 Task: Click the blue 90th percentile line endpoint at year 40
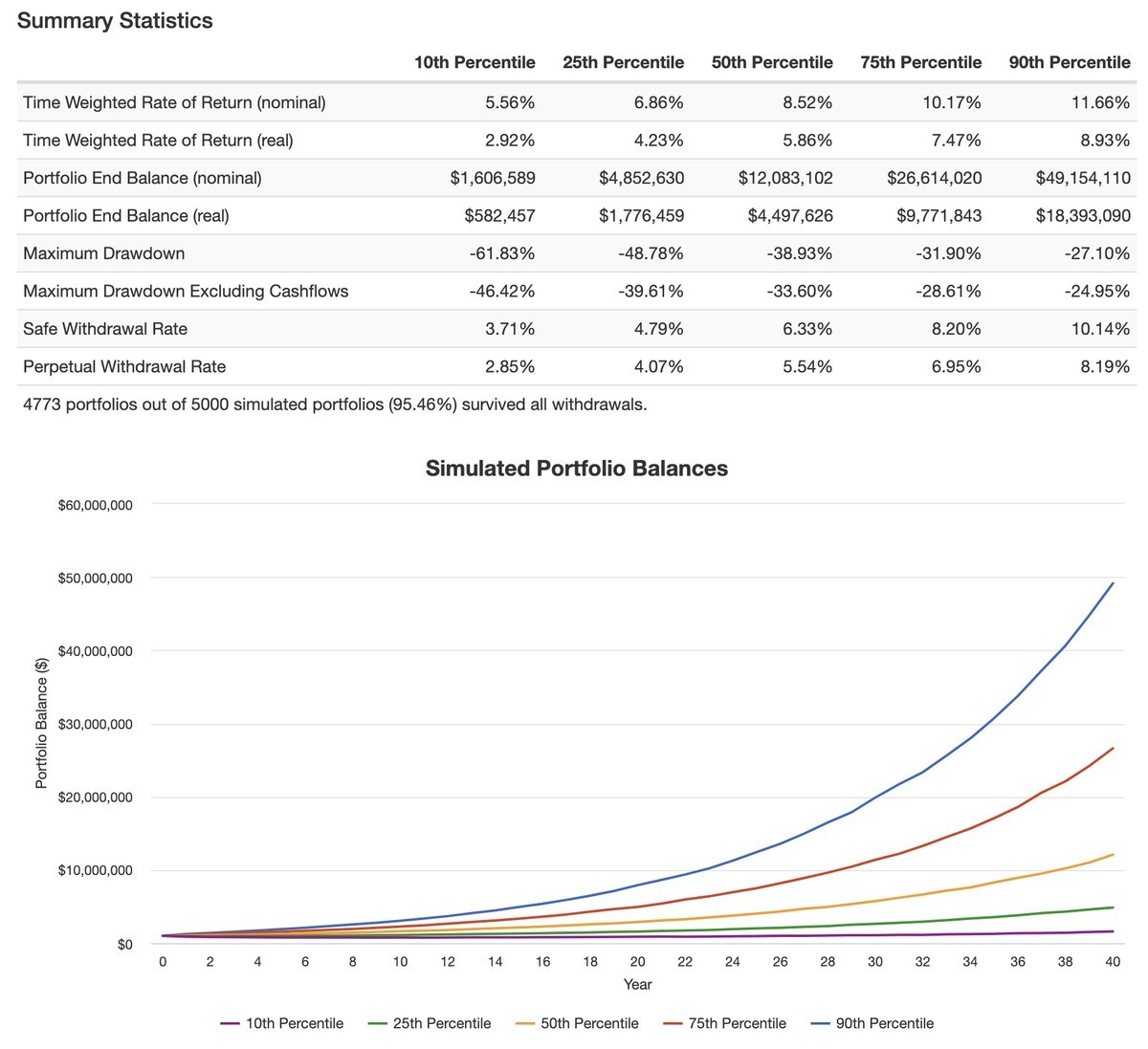click(1113, 583)
